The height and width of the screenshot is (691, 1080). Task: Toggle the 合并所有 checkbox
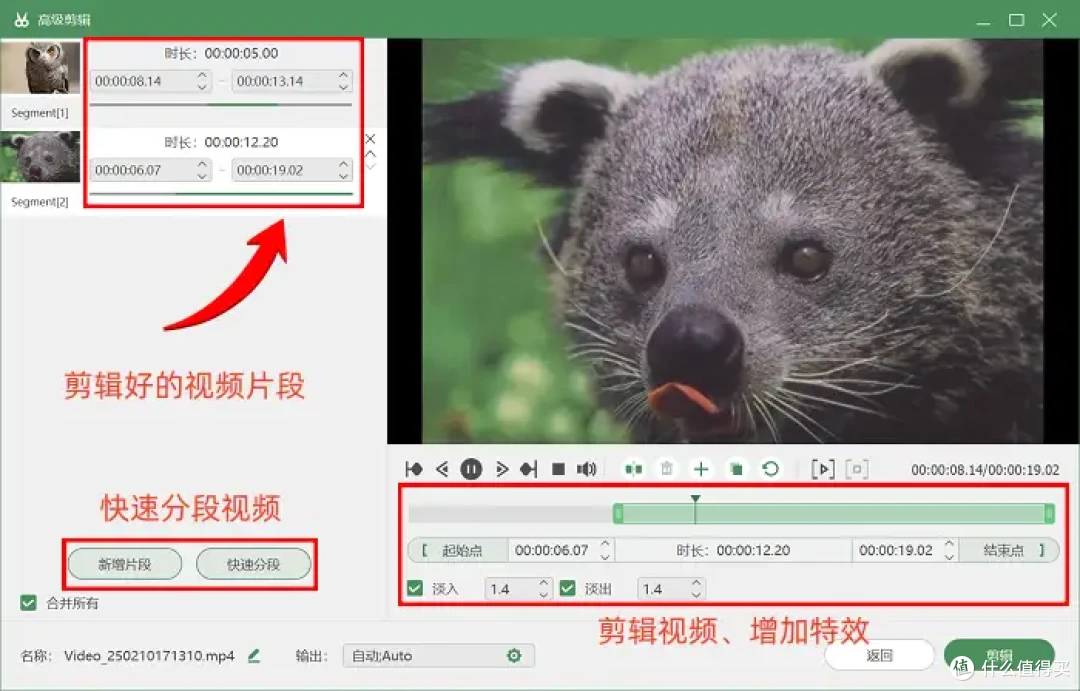coord(28,603)
